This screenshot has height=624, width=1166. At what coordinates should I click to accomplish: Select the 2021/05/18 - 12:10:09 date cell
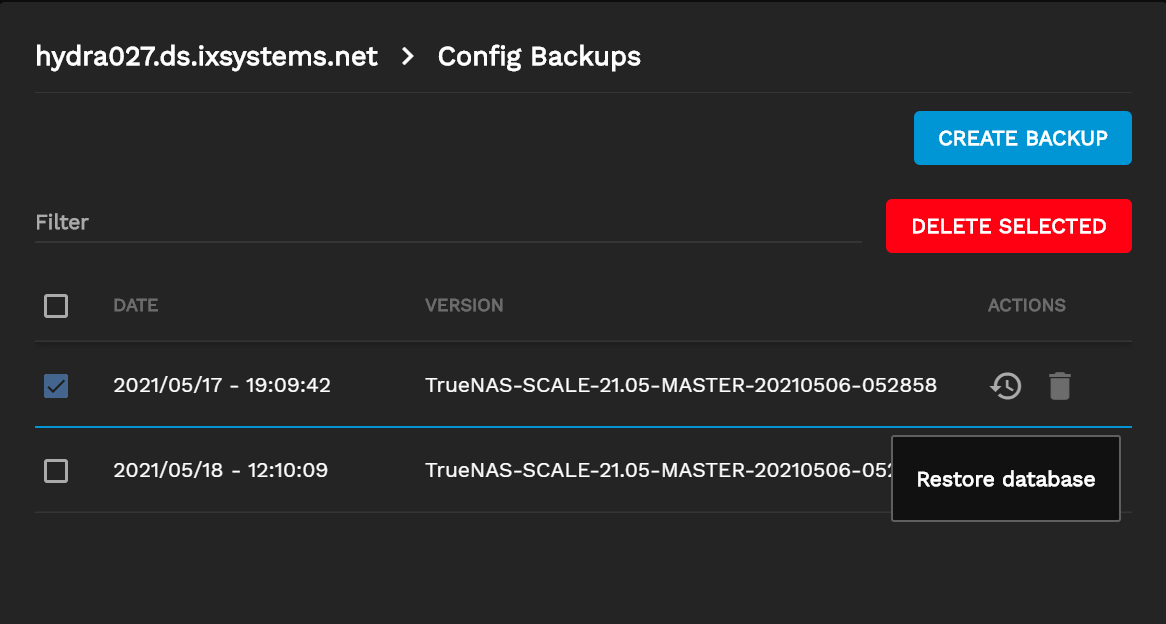[x=221, y=470]
